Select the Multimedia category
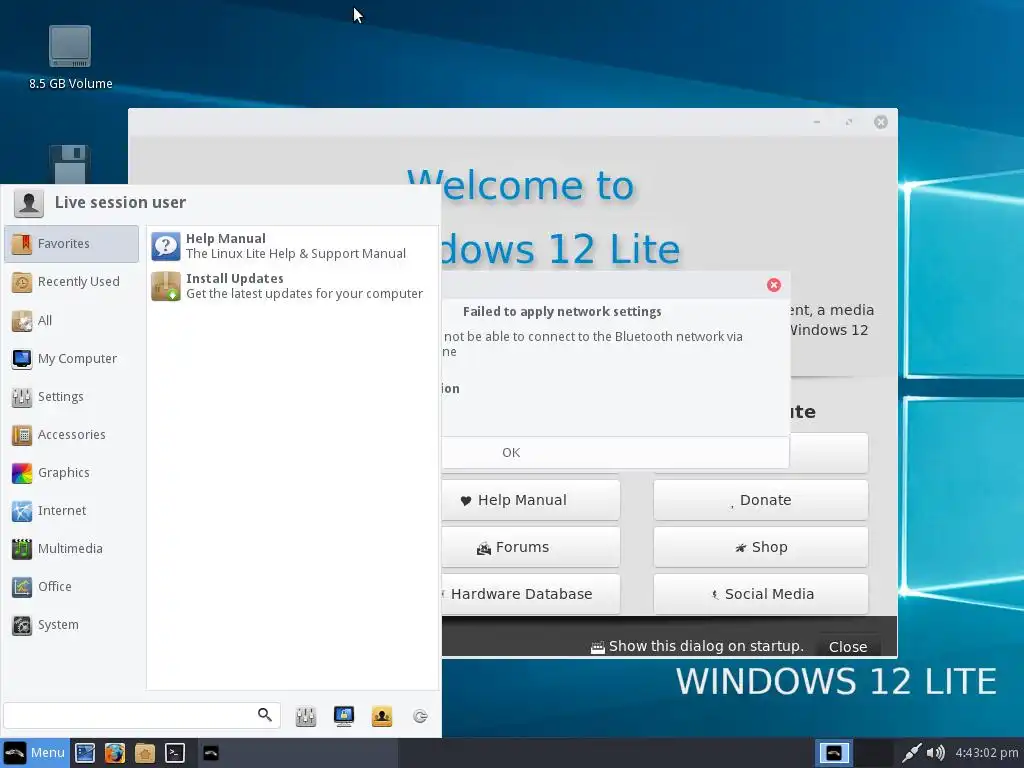Viewport: 1024px width, 768px height. point(71,549)
